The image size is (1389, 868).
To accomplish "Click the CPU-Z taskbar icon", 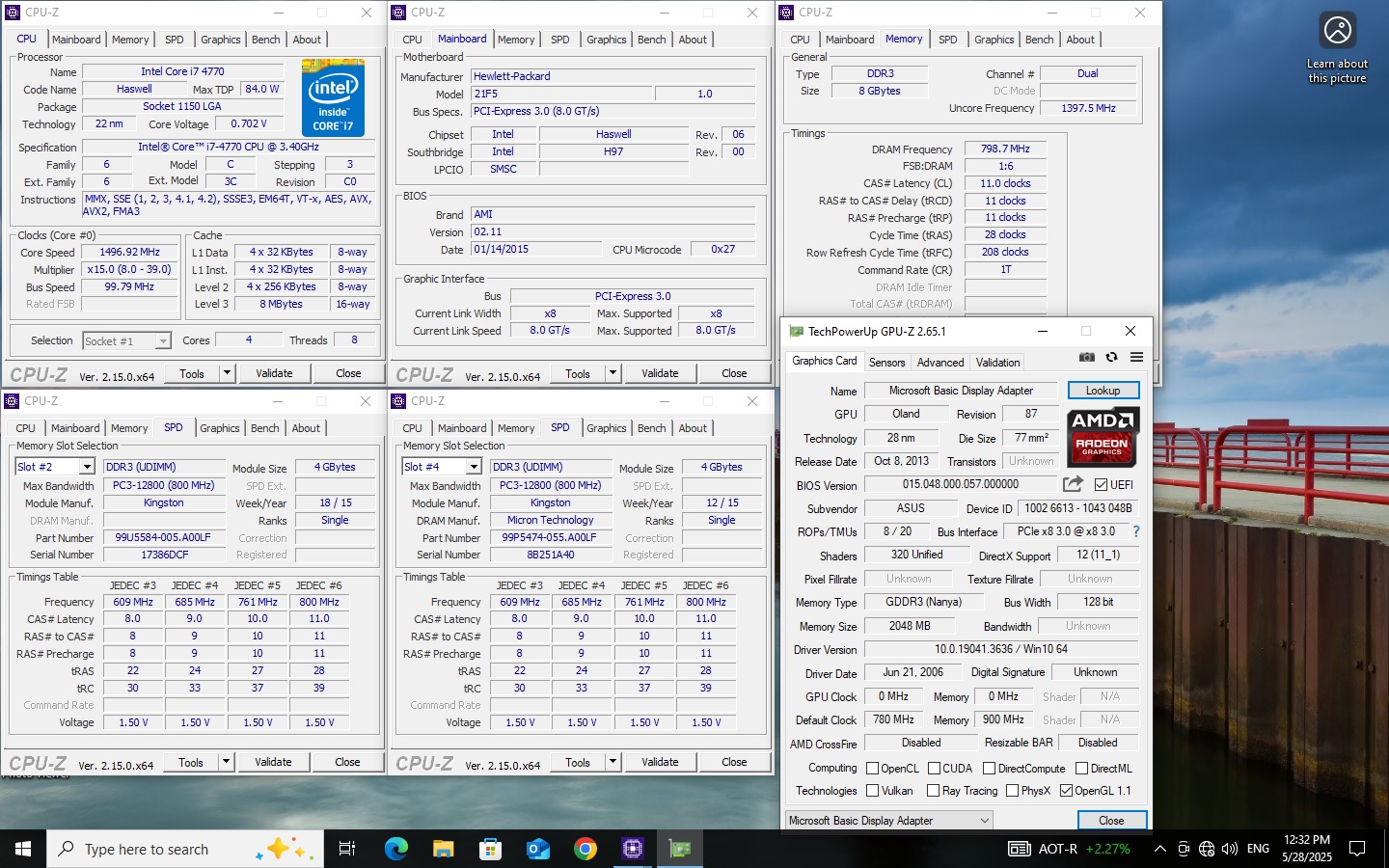I will click(x=633, y=849).
